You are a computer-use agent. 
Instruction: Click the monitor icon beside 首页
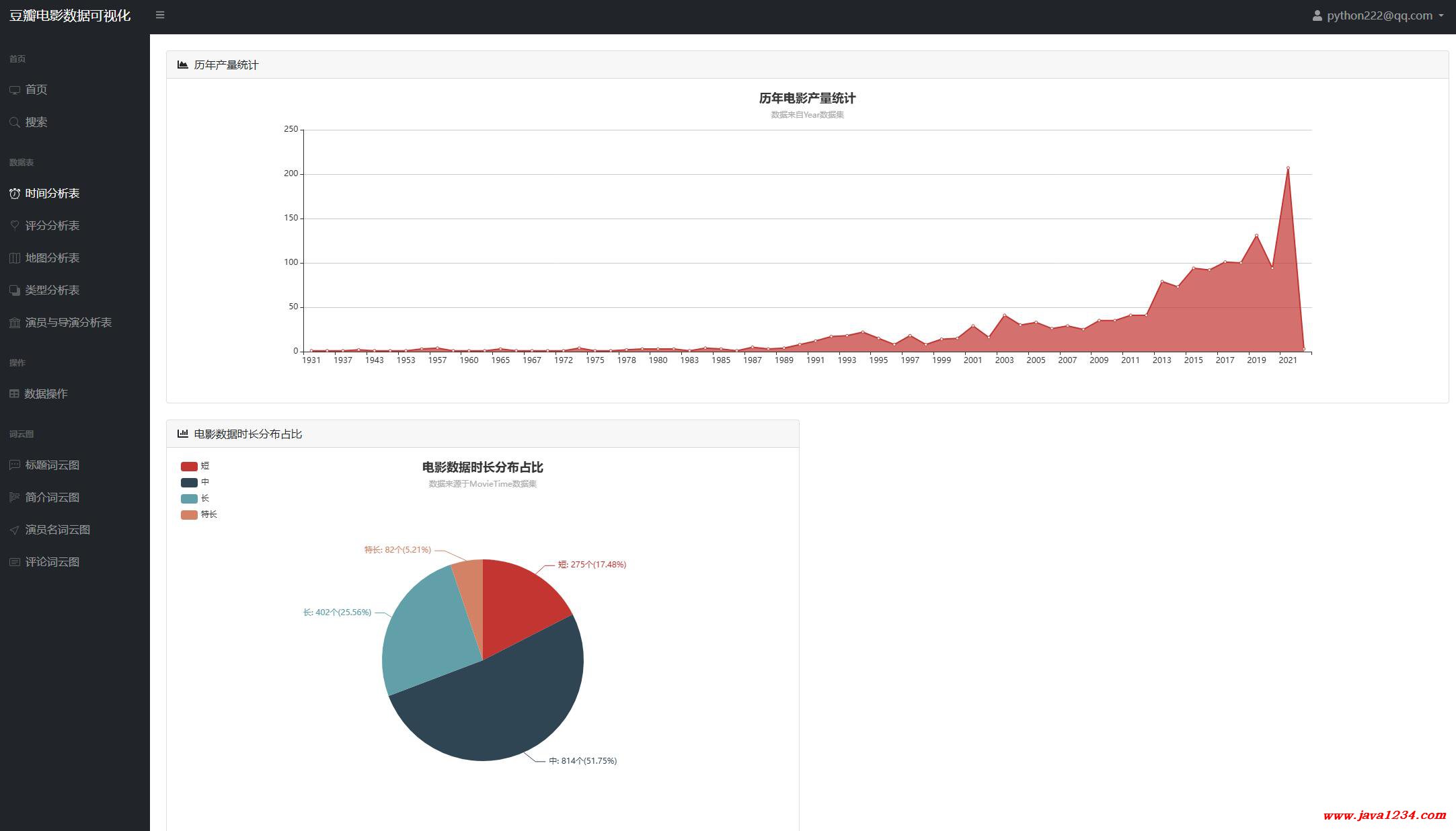[x=15, y=90]
